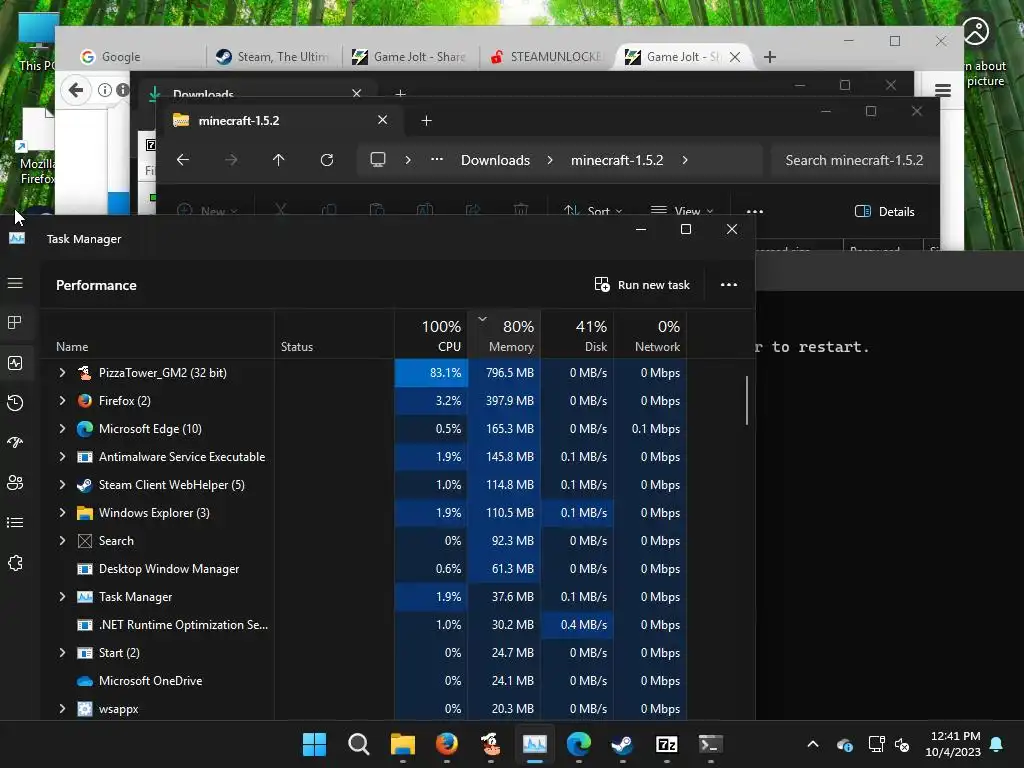Open File Explorer from taskbar
Image resolution: width=1024 pixels, height=768 pixels.
click(x=403, y=744)
